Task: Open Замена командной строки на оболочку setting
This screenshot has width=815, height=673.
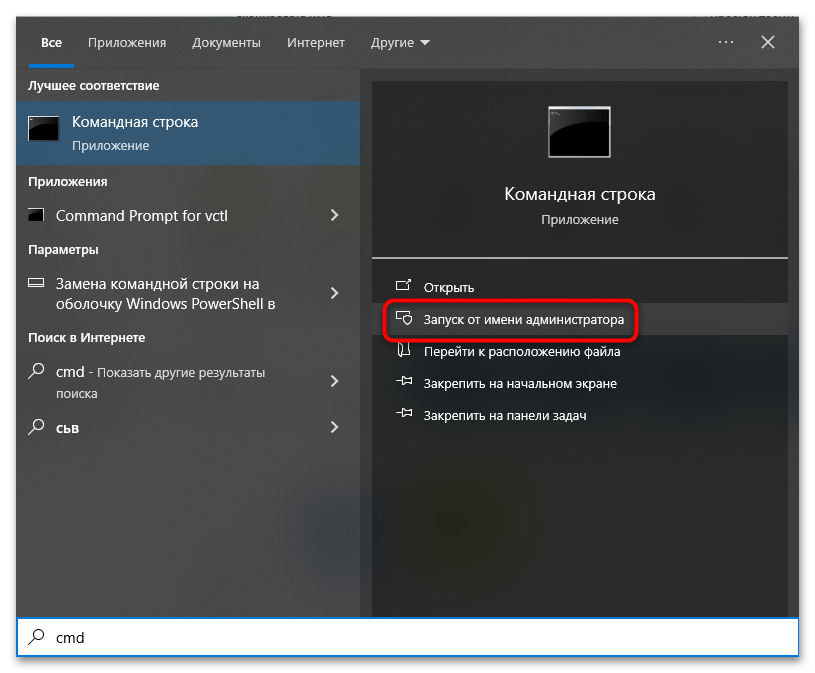Action: tap(188, 294)
